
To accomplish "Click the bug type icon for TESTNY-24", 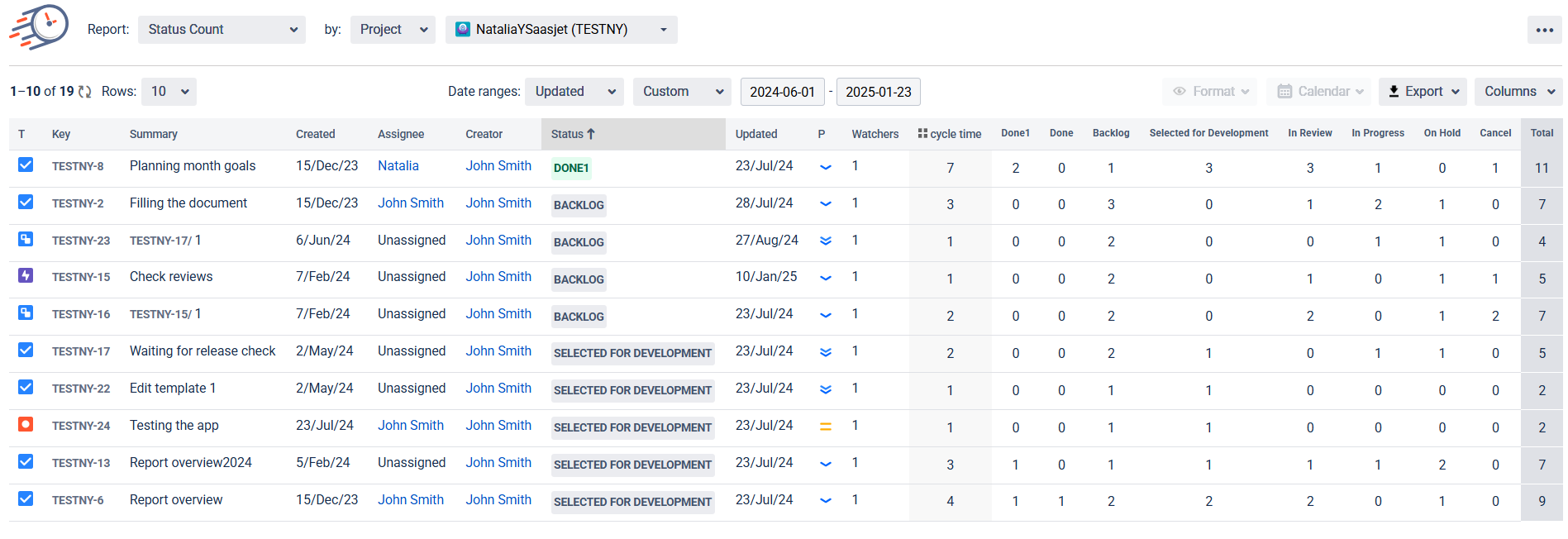I will [26, 425].
